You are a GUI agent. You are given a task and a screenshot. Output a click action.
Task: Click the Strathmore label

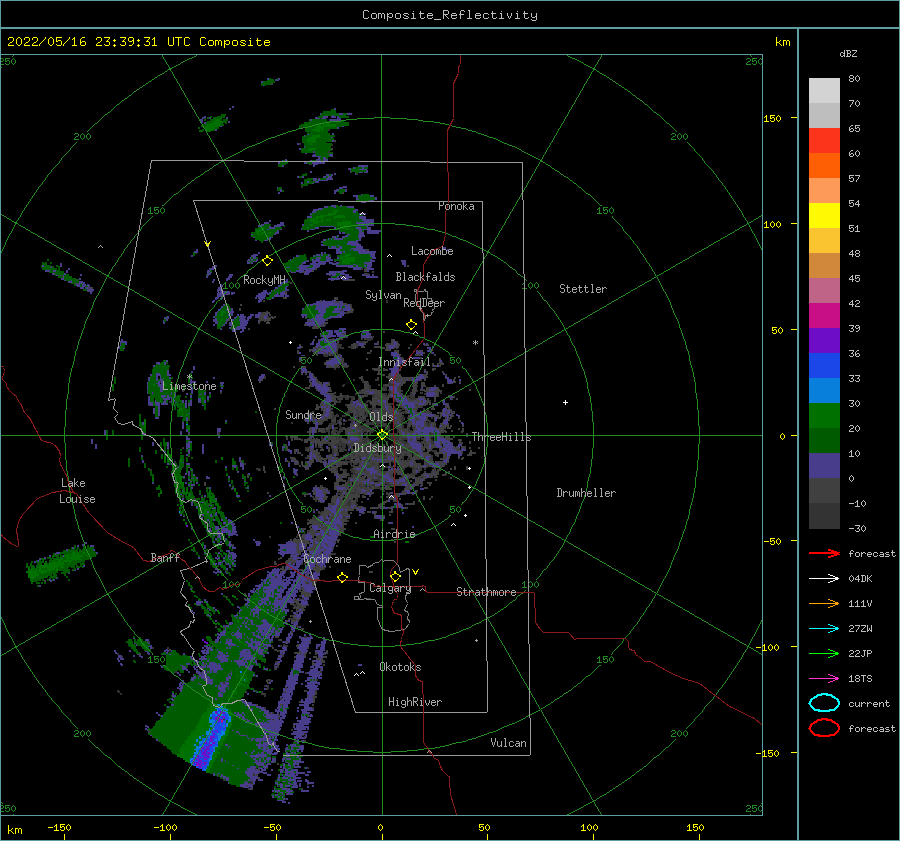coord(486,592)
